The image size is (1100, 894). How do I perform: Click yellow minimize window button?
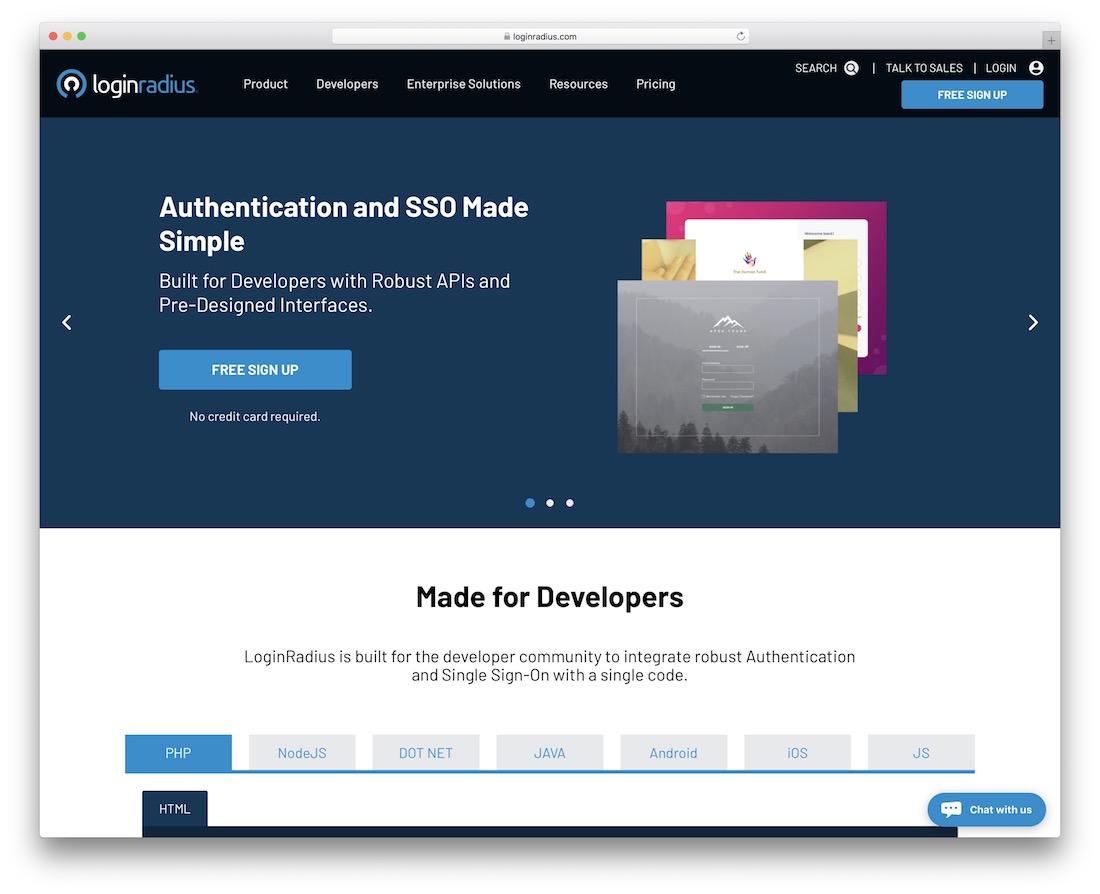(x=67, y=36)
